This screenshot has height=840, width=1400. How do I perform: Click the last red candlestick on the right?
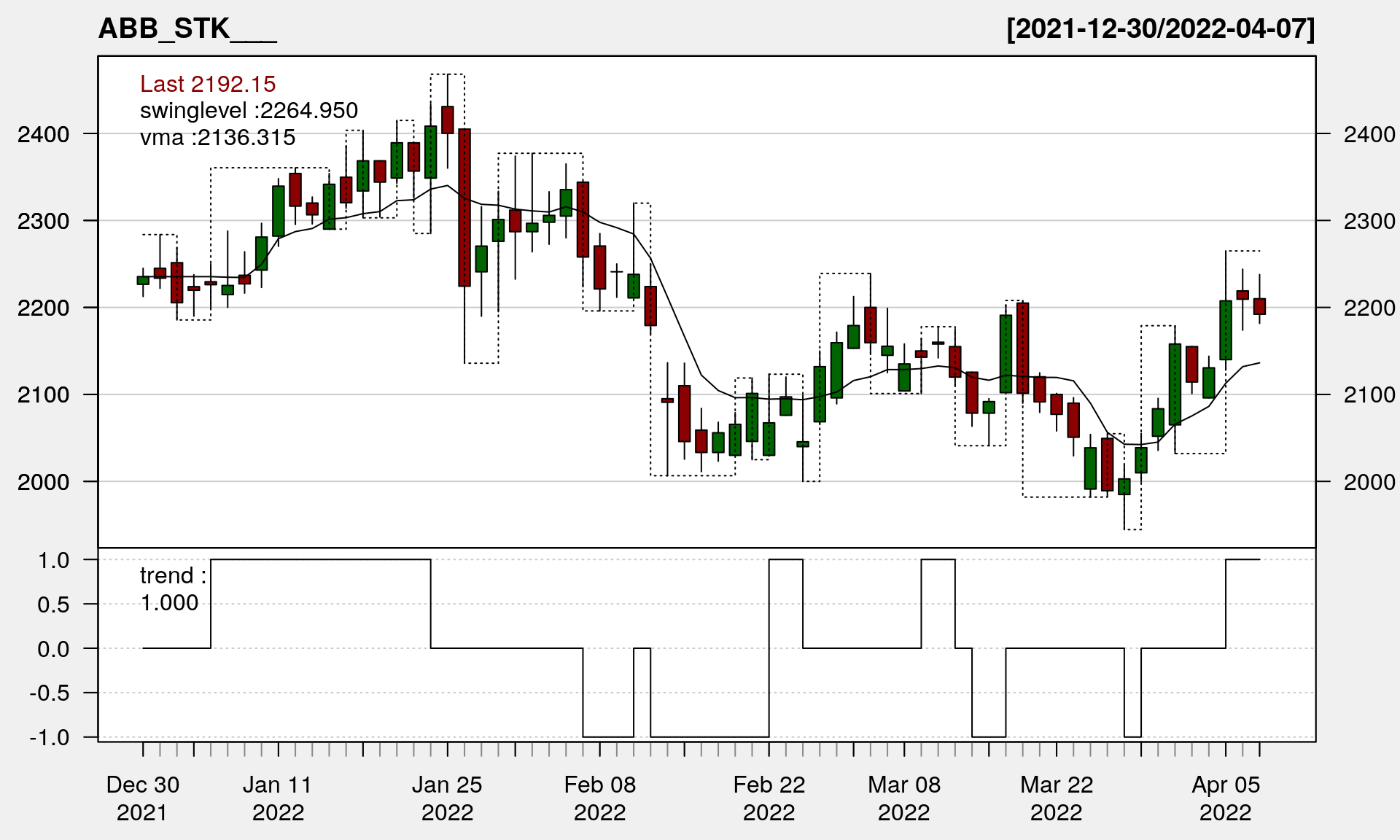[x=1259, y=306]
